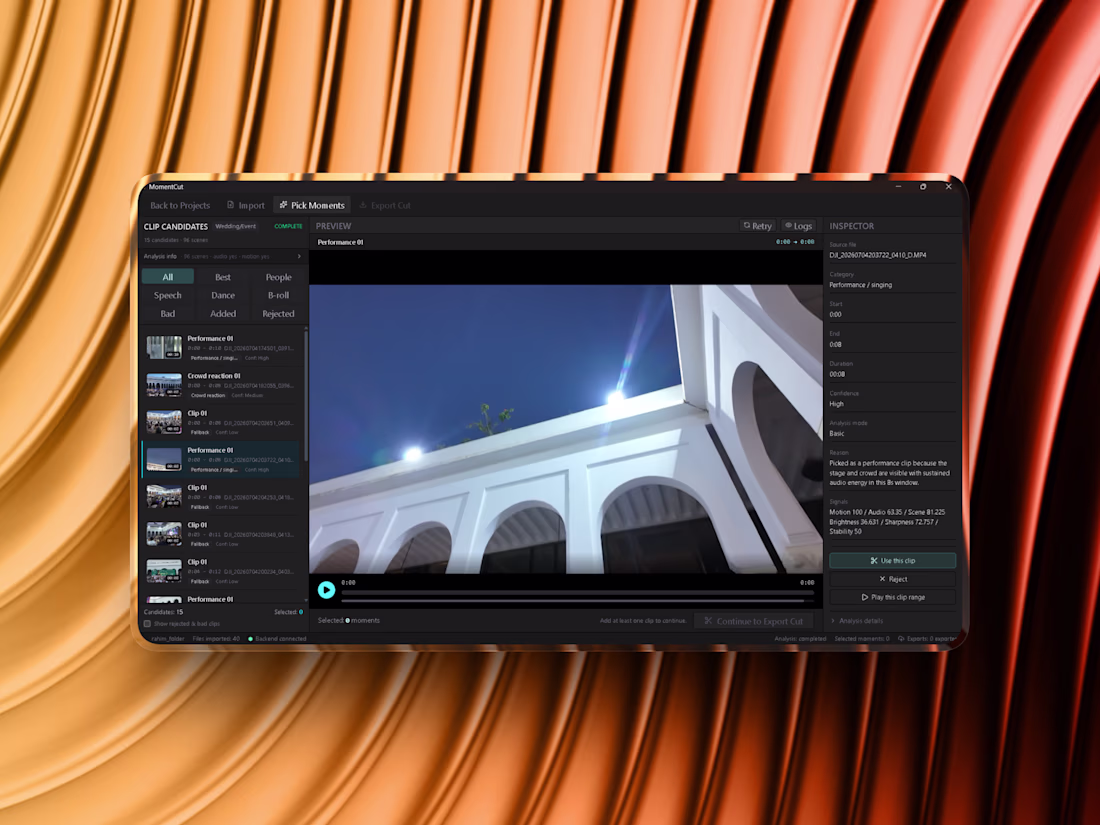This screenshot has width=1100, height=825.
Task: Click Use this clip
Action: (892, 561)
